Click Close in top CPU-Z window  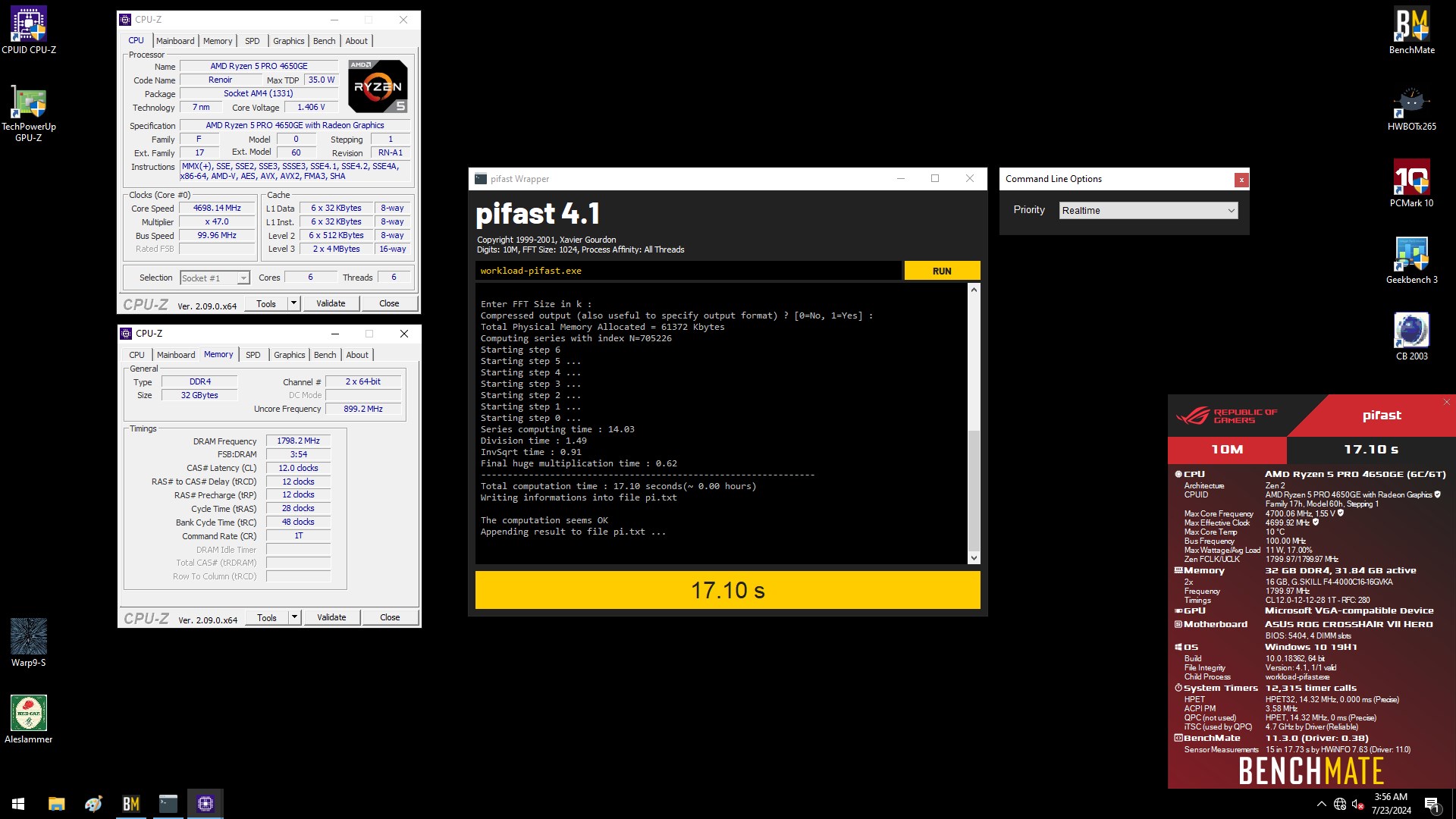click(389, 303)
